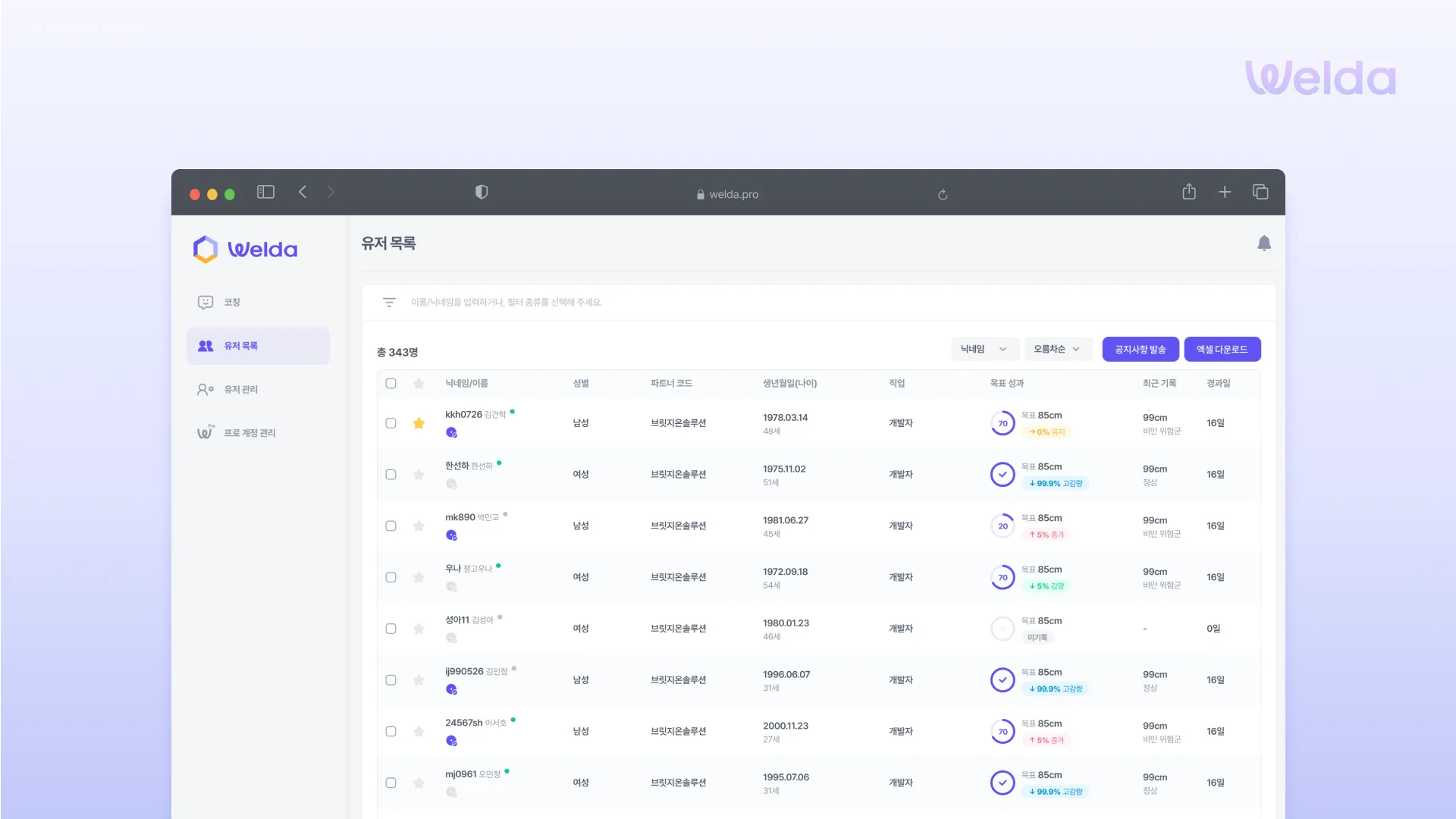Check the mj0961 row checkbox
The image size is (1456, 819).
391,783
